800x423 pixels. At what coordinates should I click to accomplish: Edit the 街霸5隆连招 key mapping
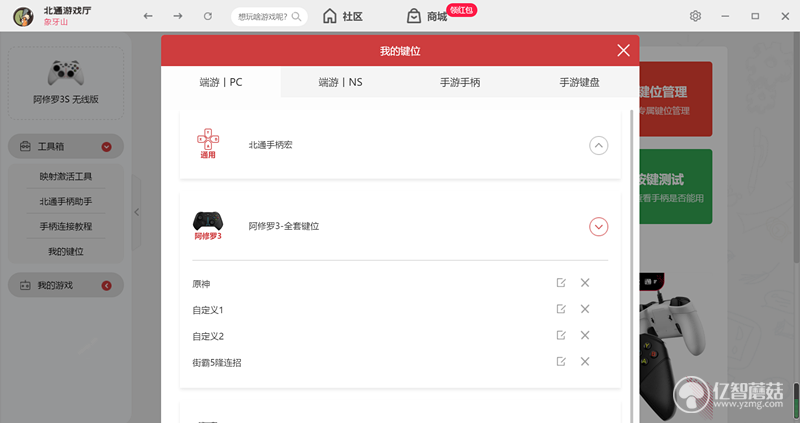561,361
